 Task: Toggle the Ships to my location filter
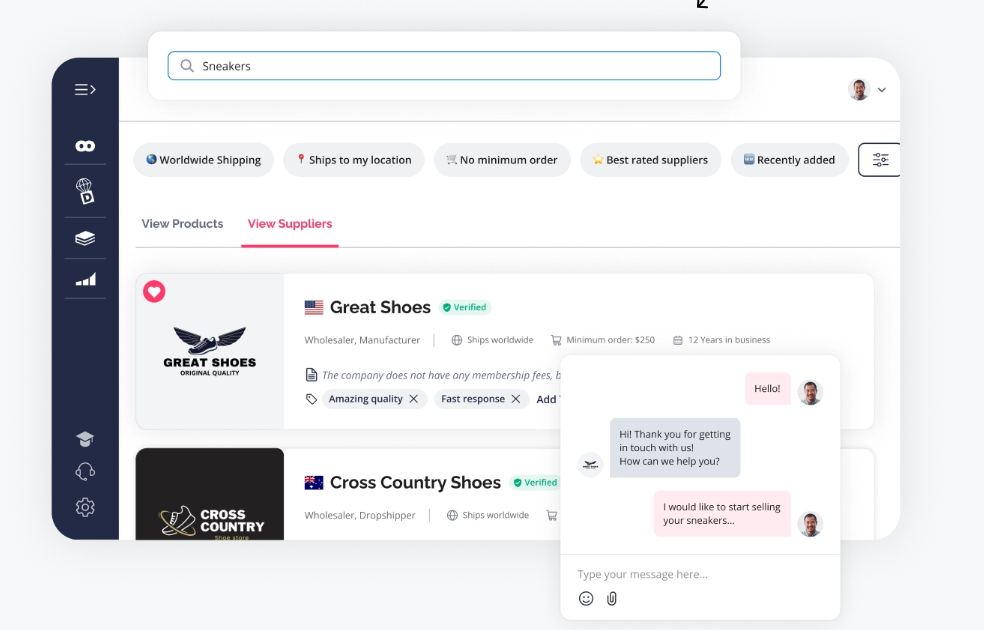coord(353,160)
